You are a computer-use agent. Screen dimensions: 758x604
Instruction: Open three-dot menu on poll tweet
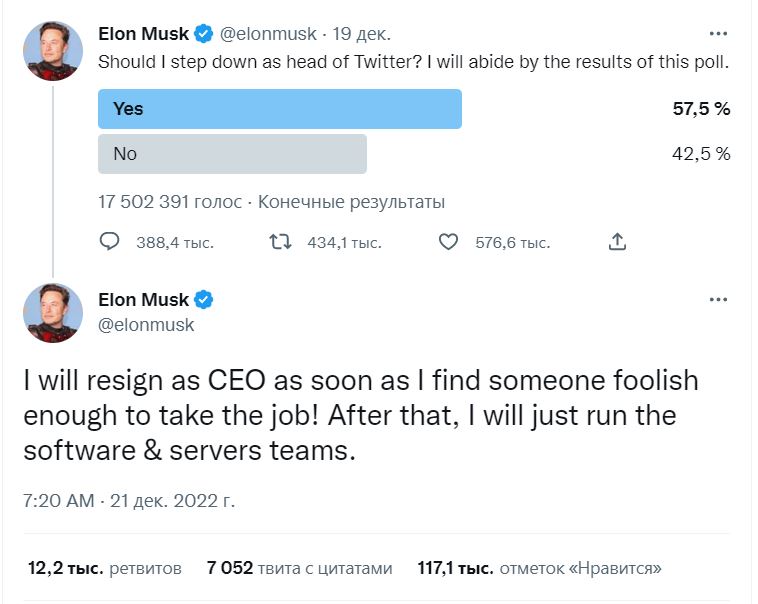pos(718,34)
